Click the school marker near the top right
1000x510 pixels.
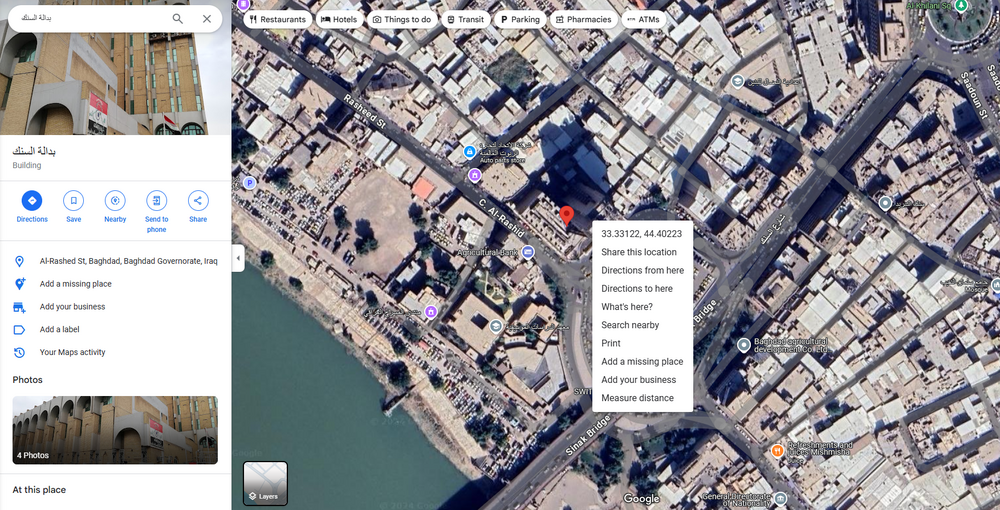738,81
